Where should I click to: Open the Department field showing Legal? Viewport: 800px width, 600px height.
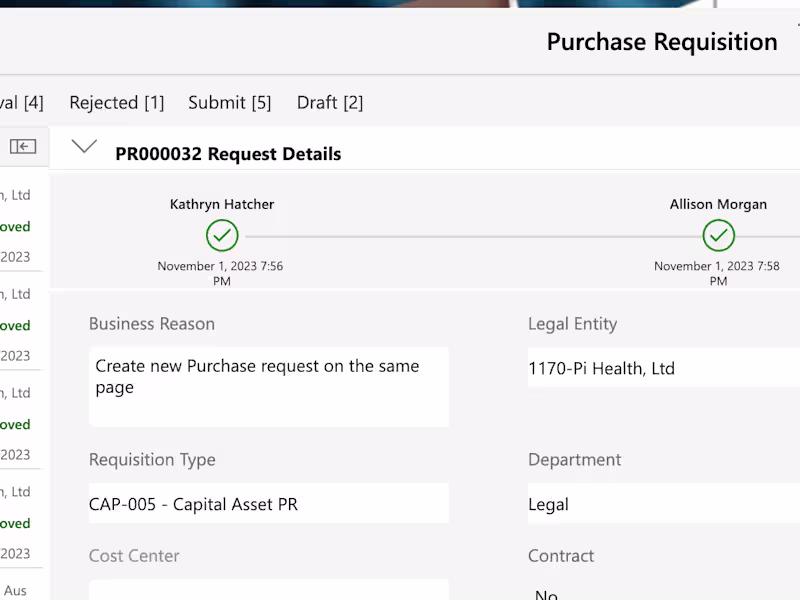coord(662,504)
